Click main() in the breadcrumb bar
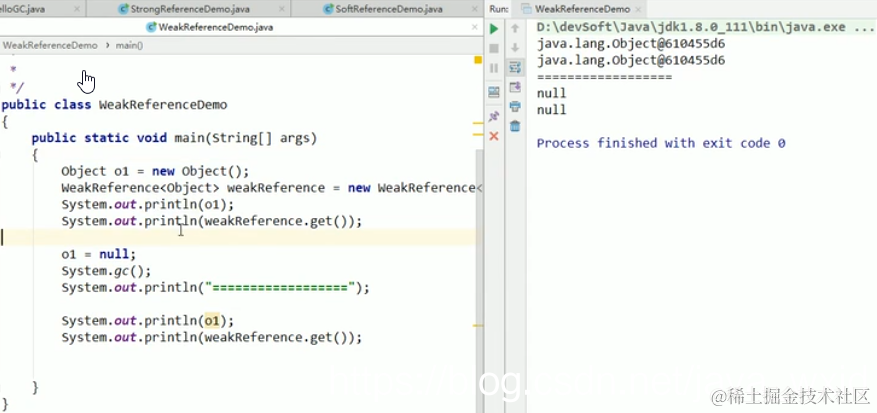Screen dimensions: 877x413 129,45
